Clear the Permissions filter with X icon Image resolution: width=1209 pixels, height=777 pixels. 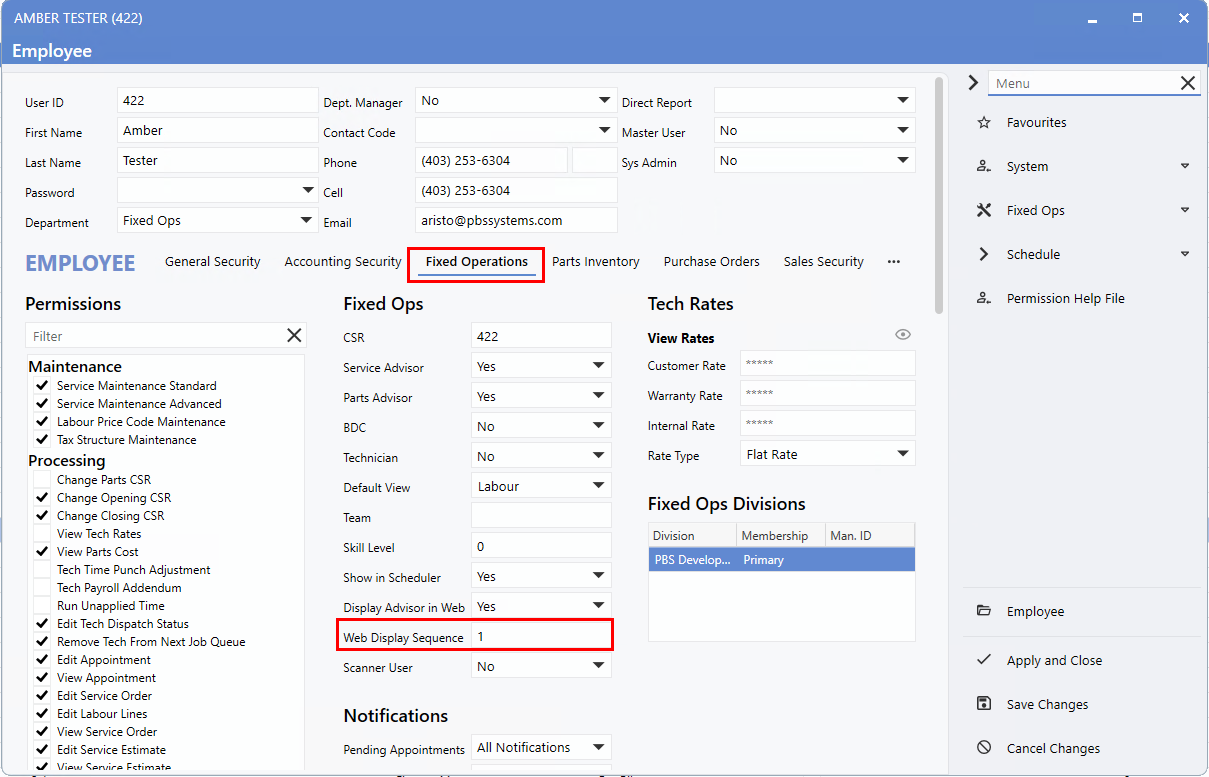point(294,336)
